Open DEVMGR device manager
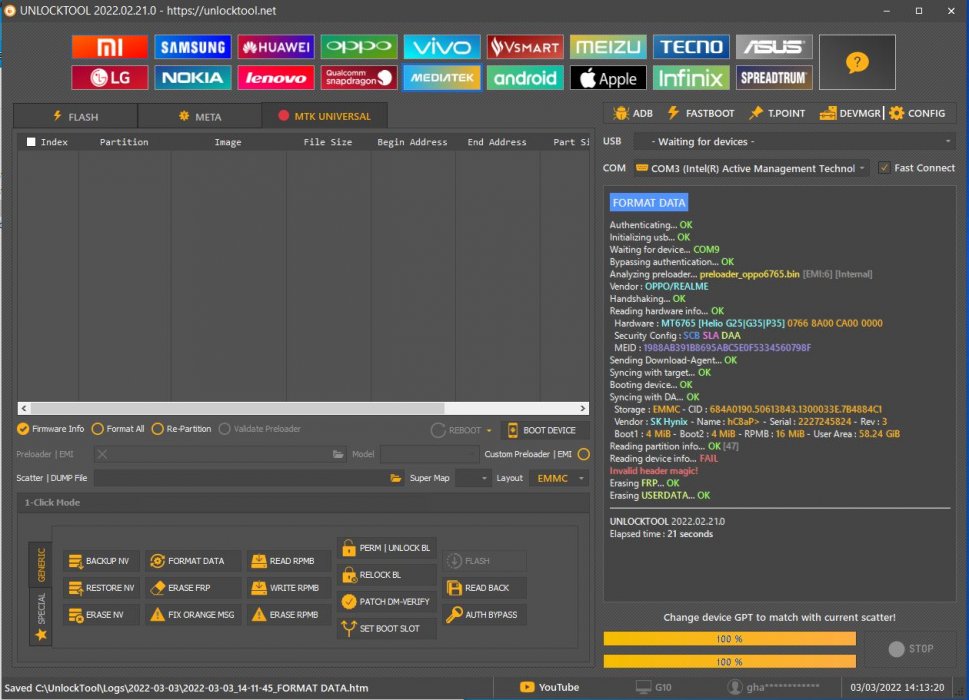969x700 pixels. [850, 113]
